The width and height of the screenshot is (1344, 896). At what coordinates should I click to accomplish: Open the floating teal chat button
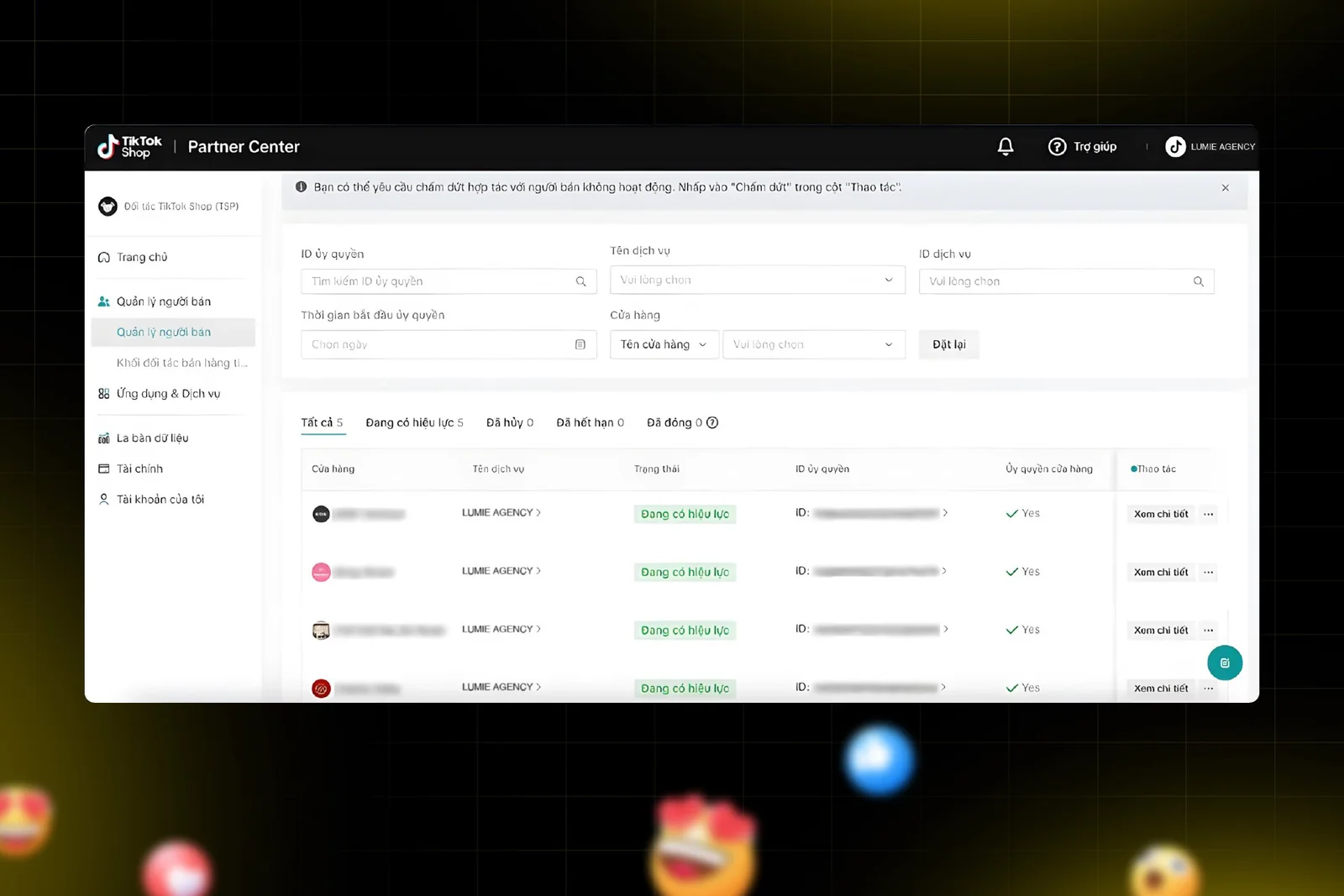pos(1225,663)
